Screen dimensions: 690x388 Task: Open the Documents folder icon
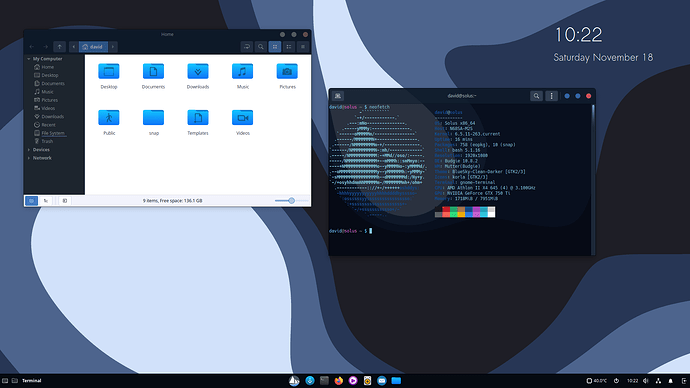(153, 71)
